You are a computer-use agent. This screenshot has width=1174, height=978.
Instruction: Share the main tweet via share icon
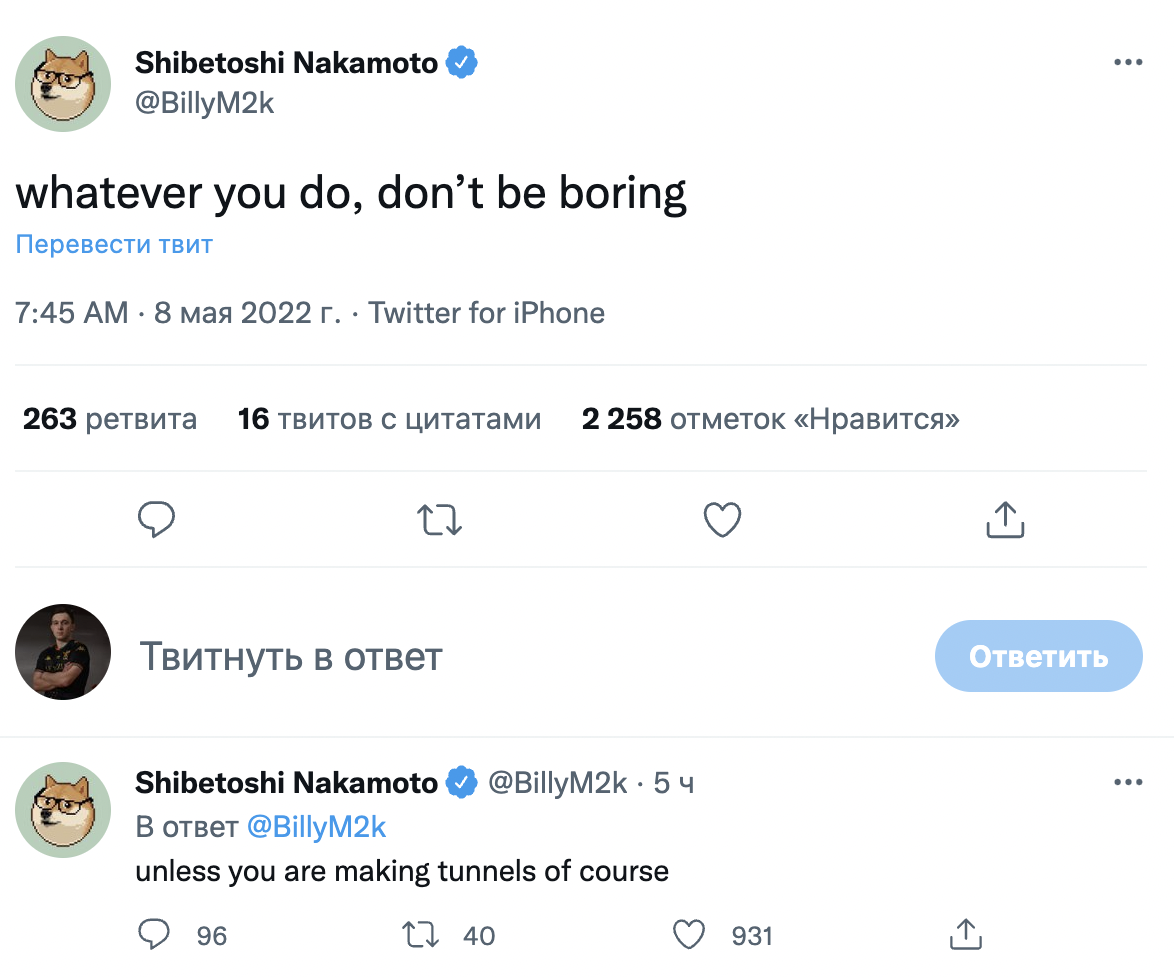(1005, 519)
